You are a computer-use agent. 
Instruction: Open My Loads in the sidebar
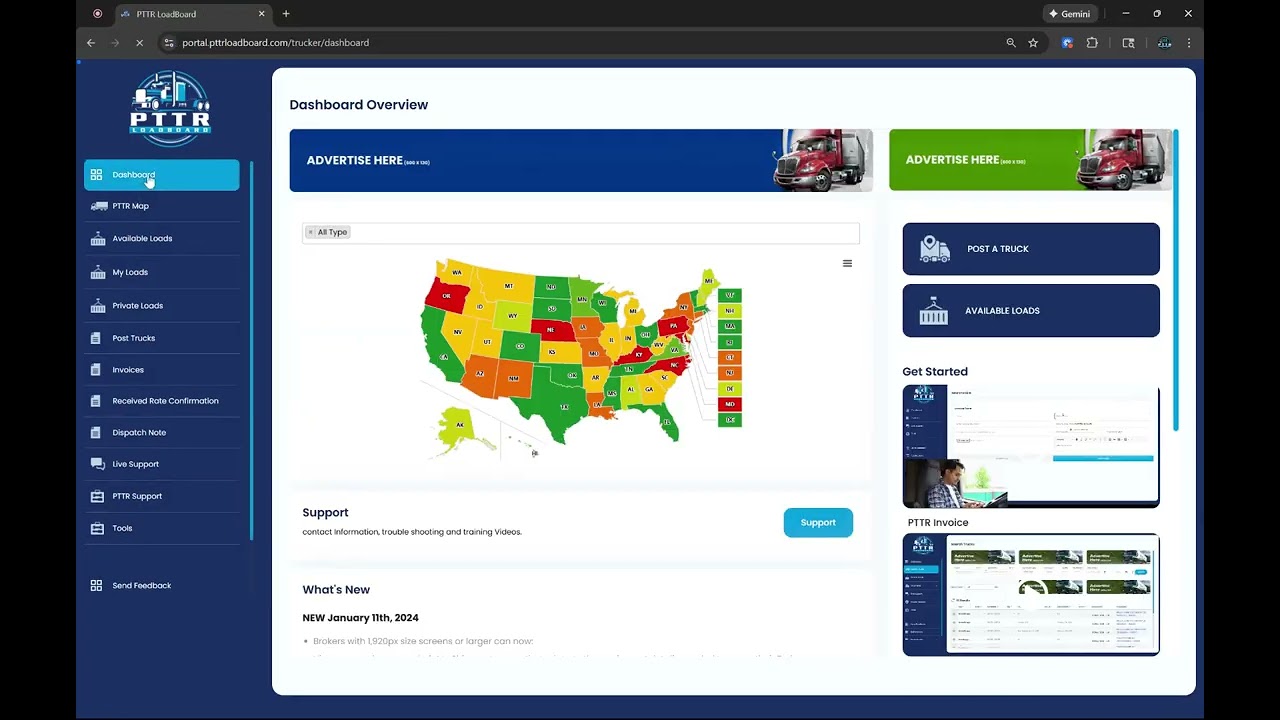point(162,272)
